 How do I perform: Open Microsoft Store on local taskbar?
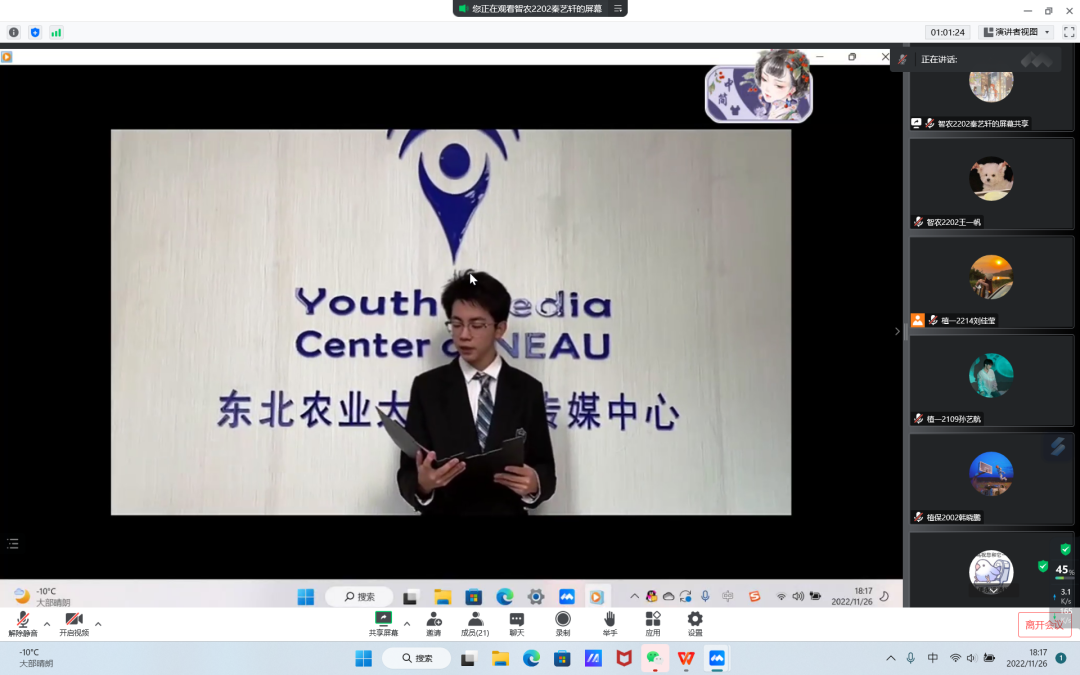point(562,658)
